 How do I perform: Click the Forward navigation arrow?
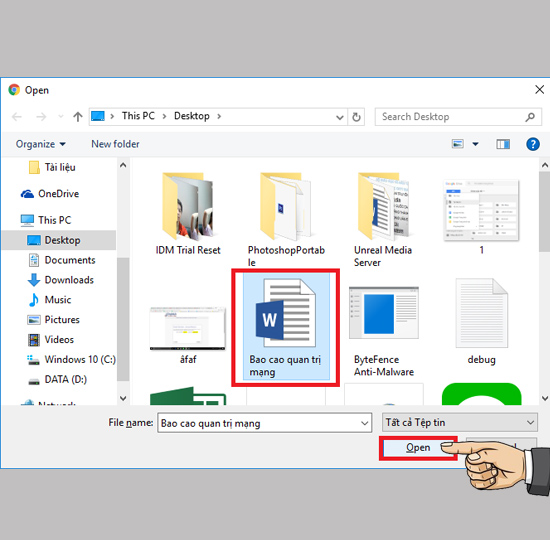pos(41,117)
